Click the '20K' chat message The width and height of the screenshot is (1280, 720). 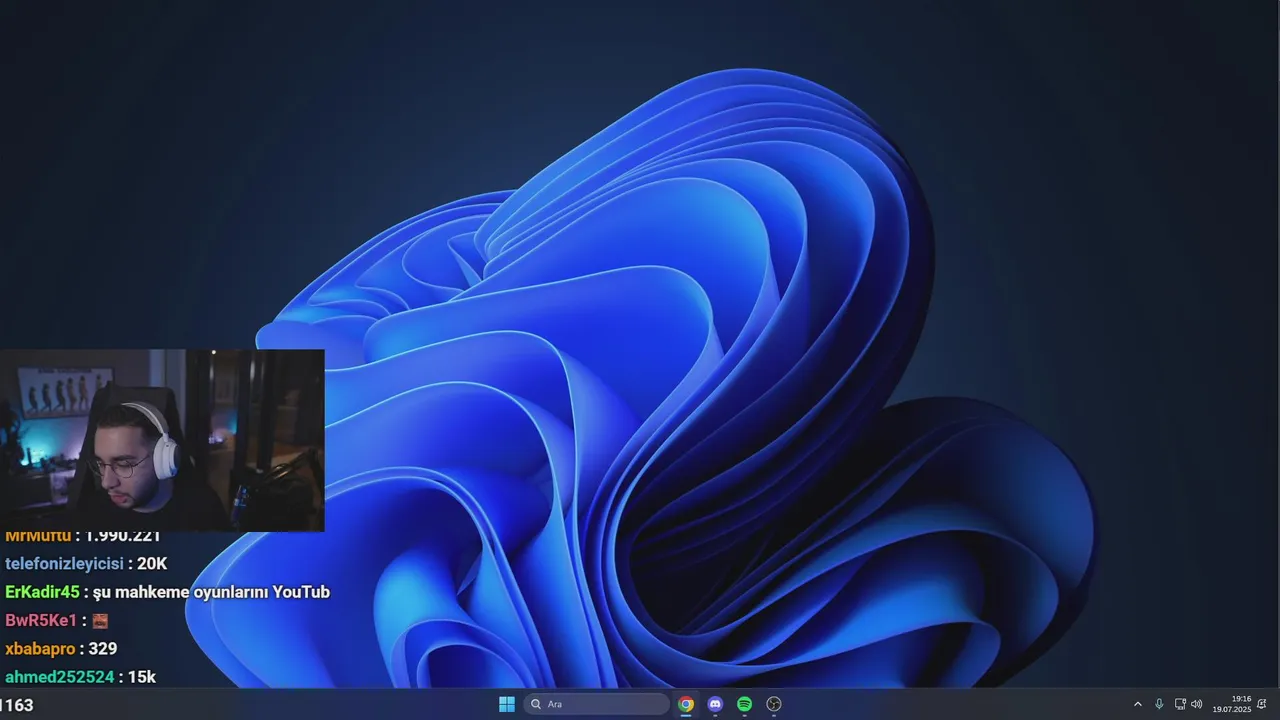(x=152, y=564)
